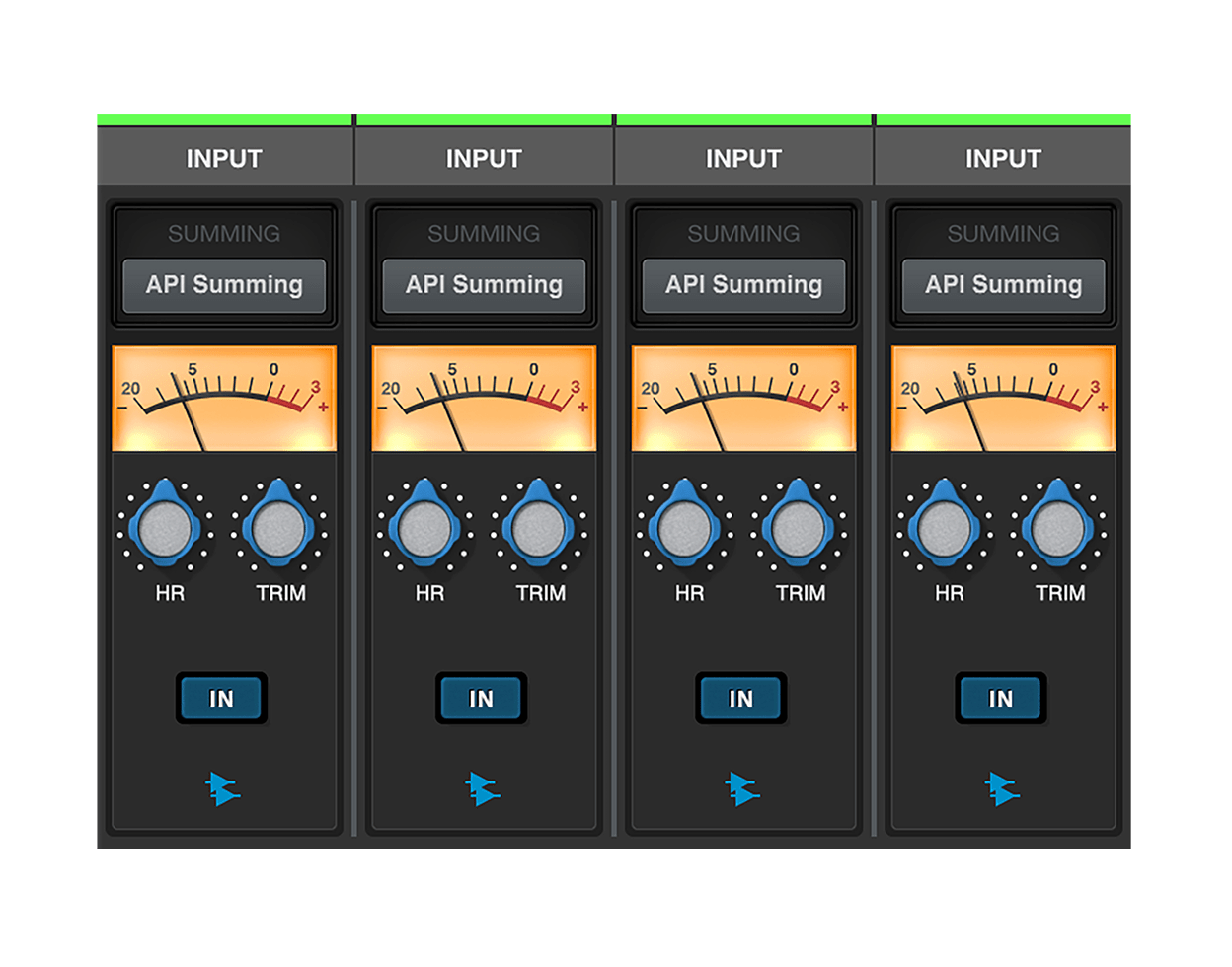The image size is (1232, 967).
Task: Click the TRIM knob on third channel
Action: tap(799, 527)
